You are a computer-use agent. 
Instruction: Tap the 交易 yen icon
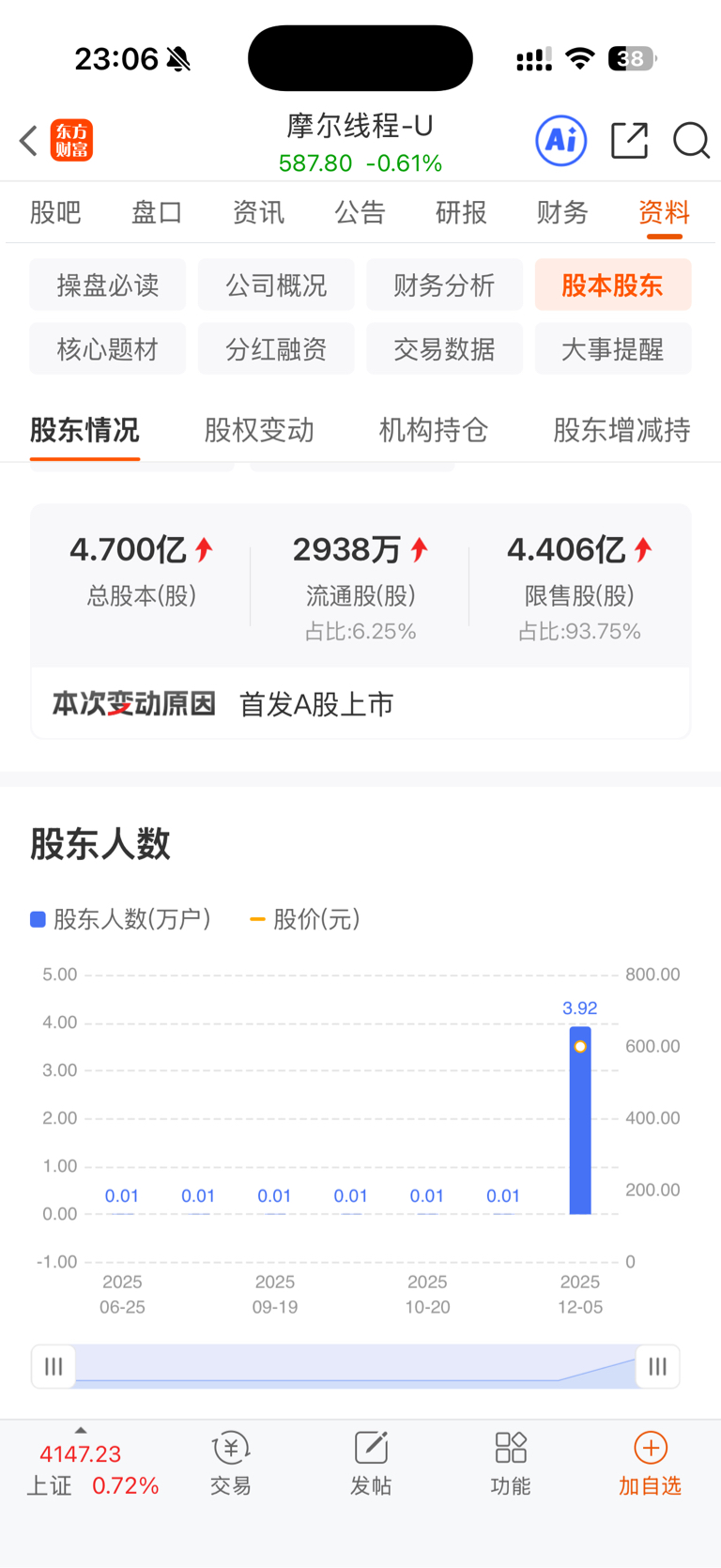[230, 1448]
